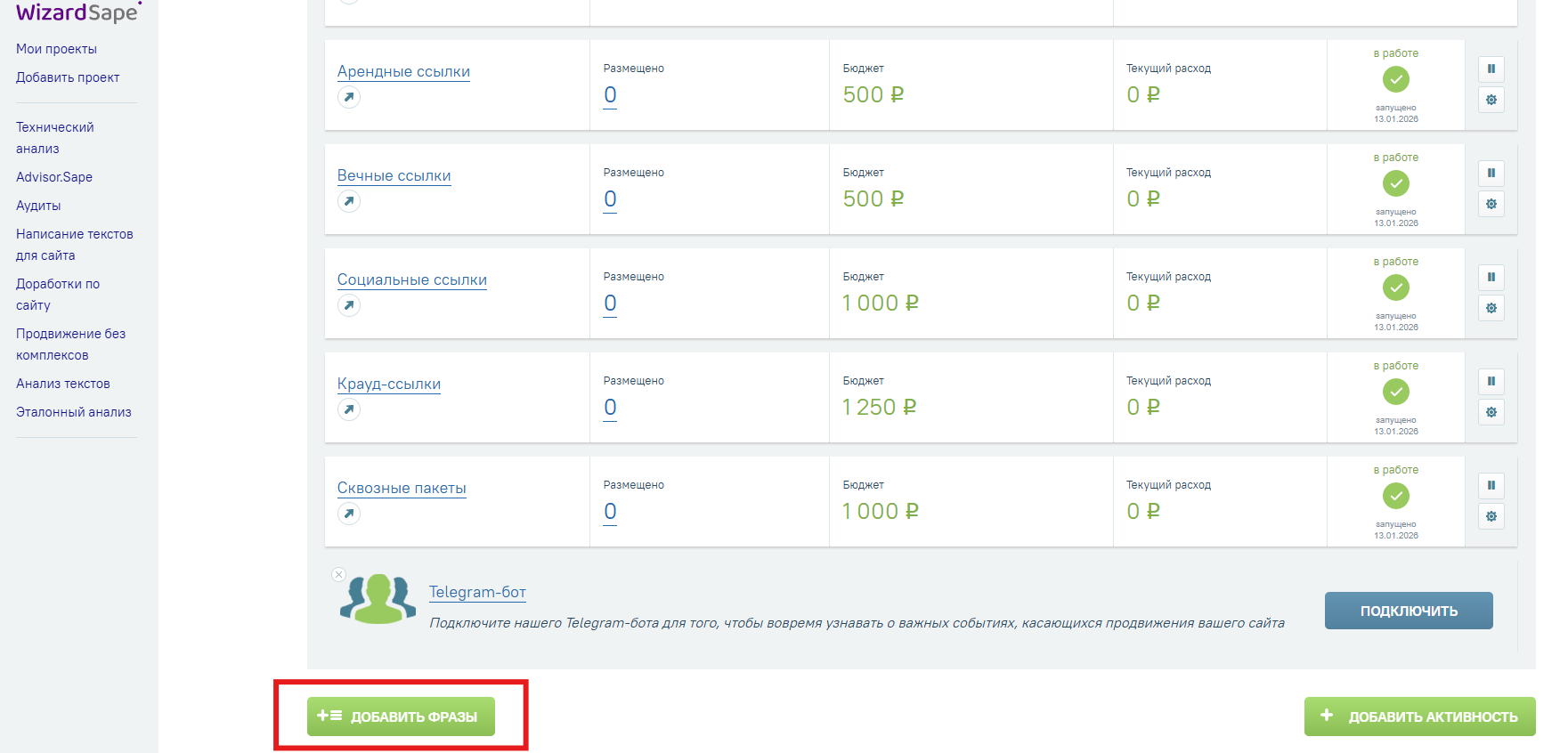Viewport: 1568px width, 753px height.
Task: Click the green status checkmark for Вечные ссылки
Action: [x=1395, y=184]
